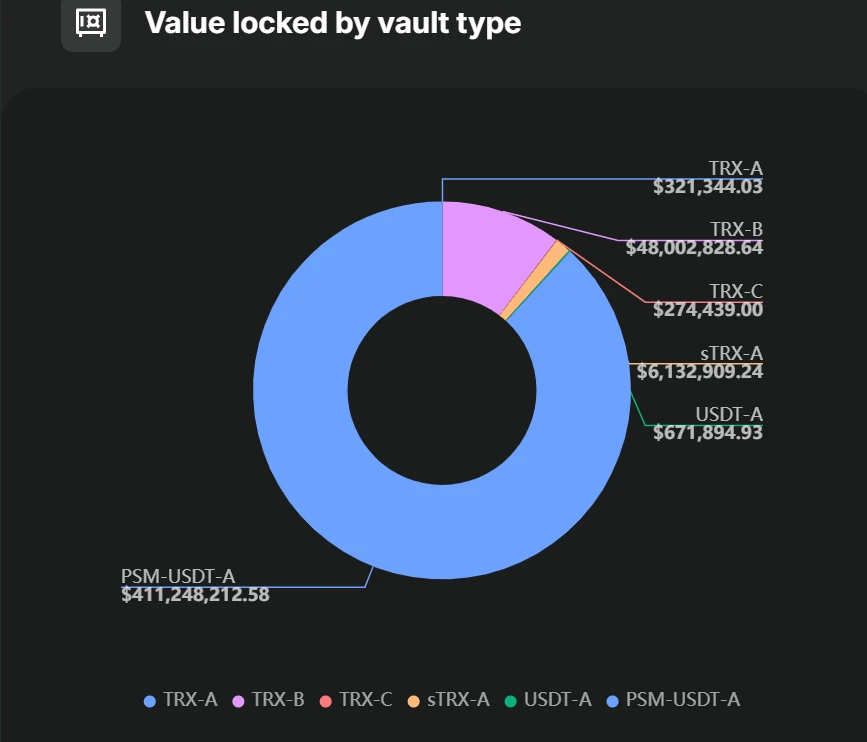Toggle USDT-A legend text entry
The width and height of the screenshot is (867, 742).
tap(558, 700)
